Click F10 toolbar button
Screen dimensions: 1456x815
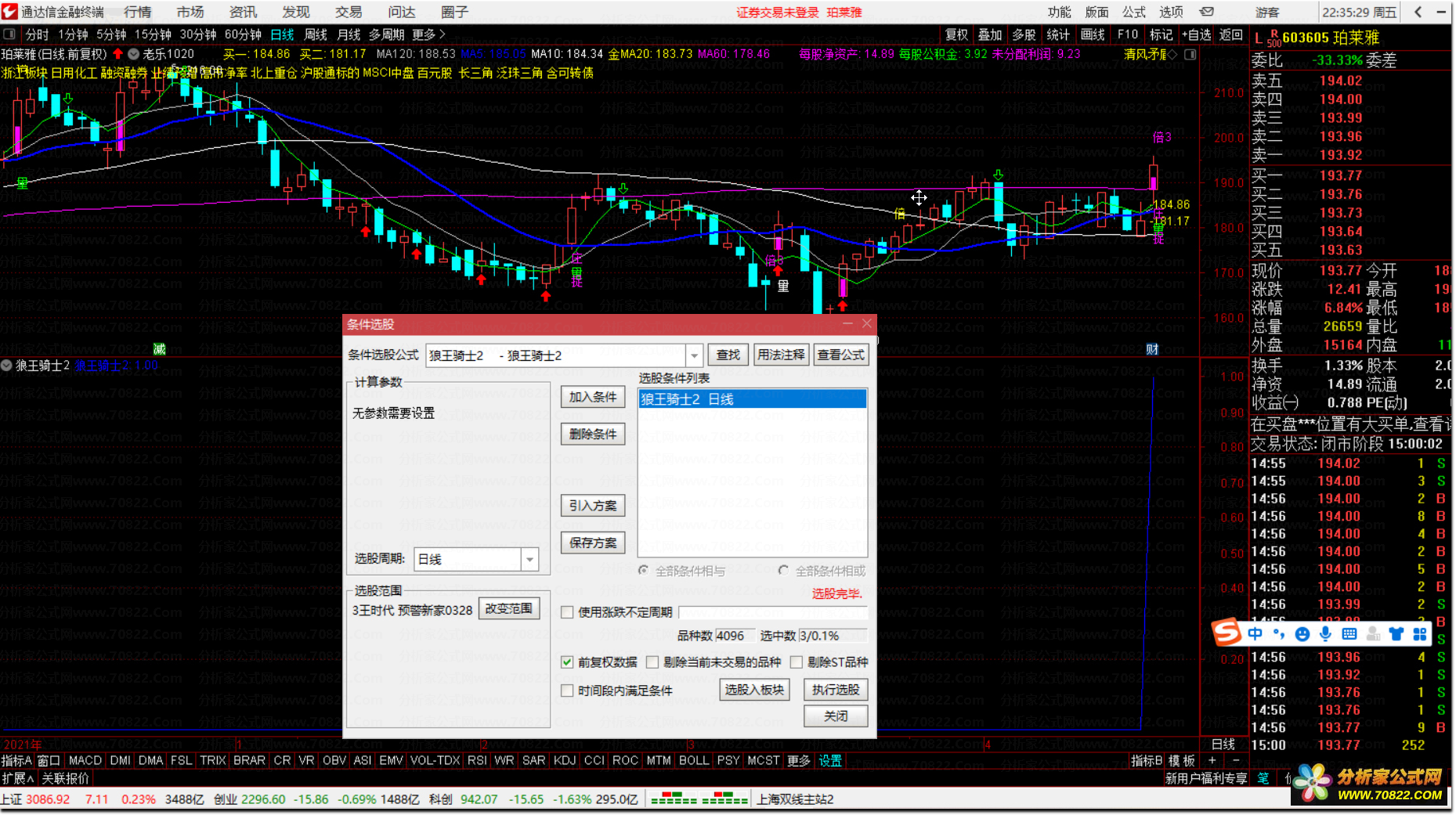tap(1128, 34)
